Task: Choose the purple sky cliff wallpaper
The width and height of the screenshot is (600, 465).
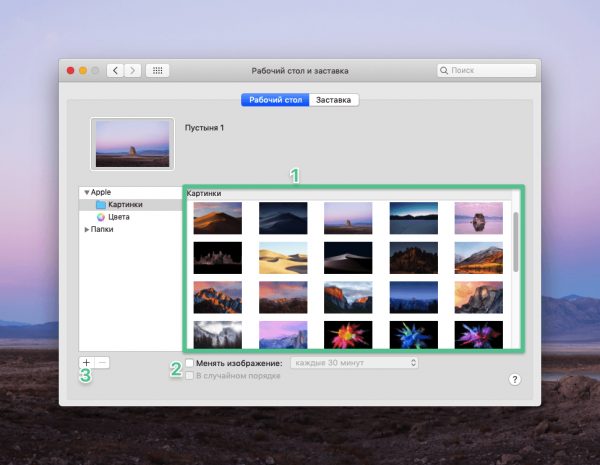Action: (283, 334)
